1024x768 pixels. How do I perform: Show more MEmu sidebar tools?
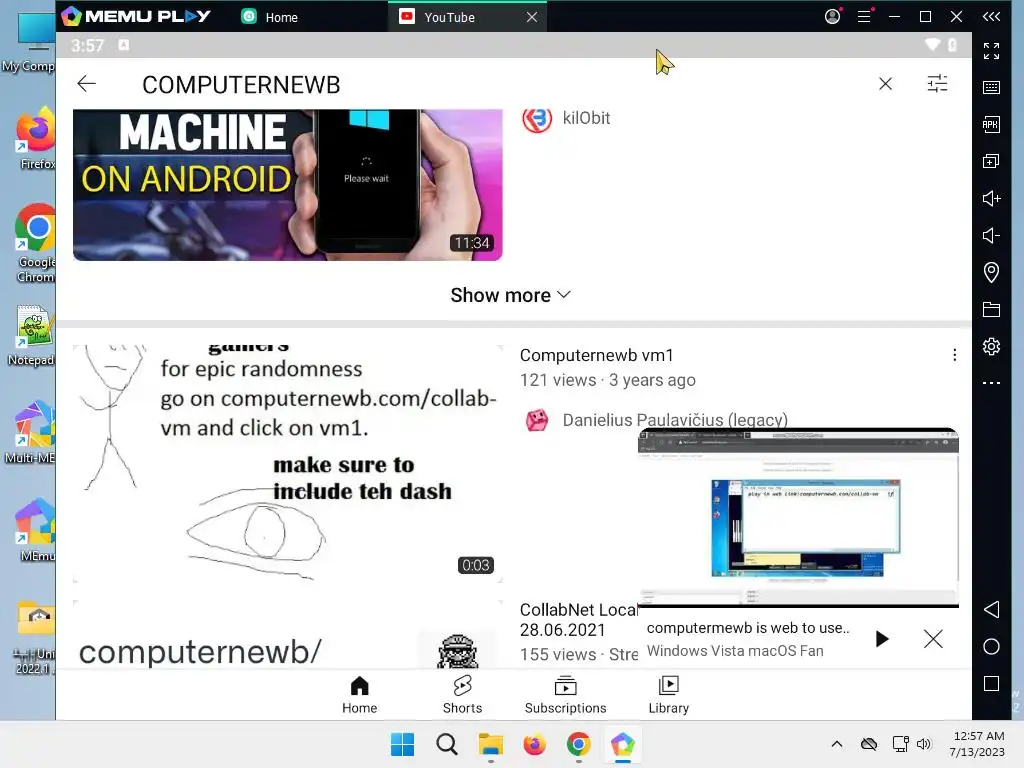point(991,383)
